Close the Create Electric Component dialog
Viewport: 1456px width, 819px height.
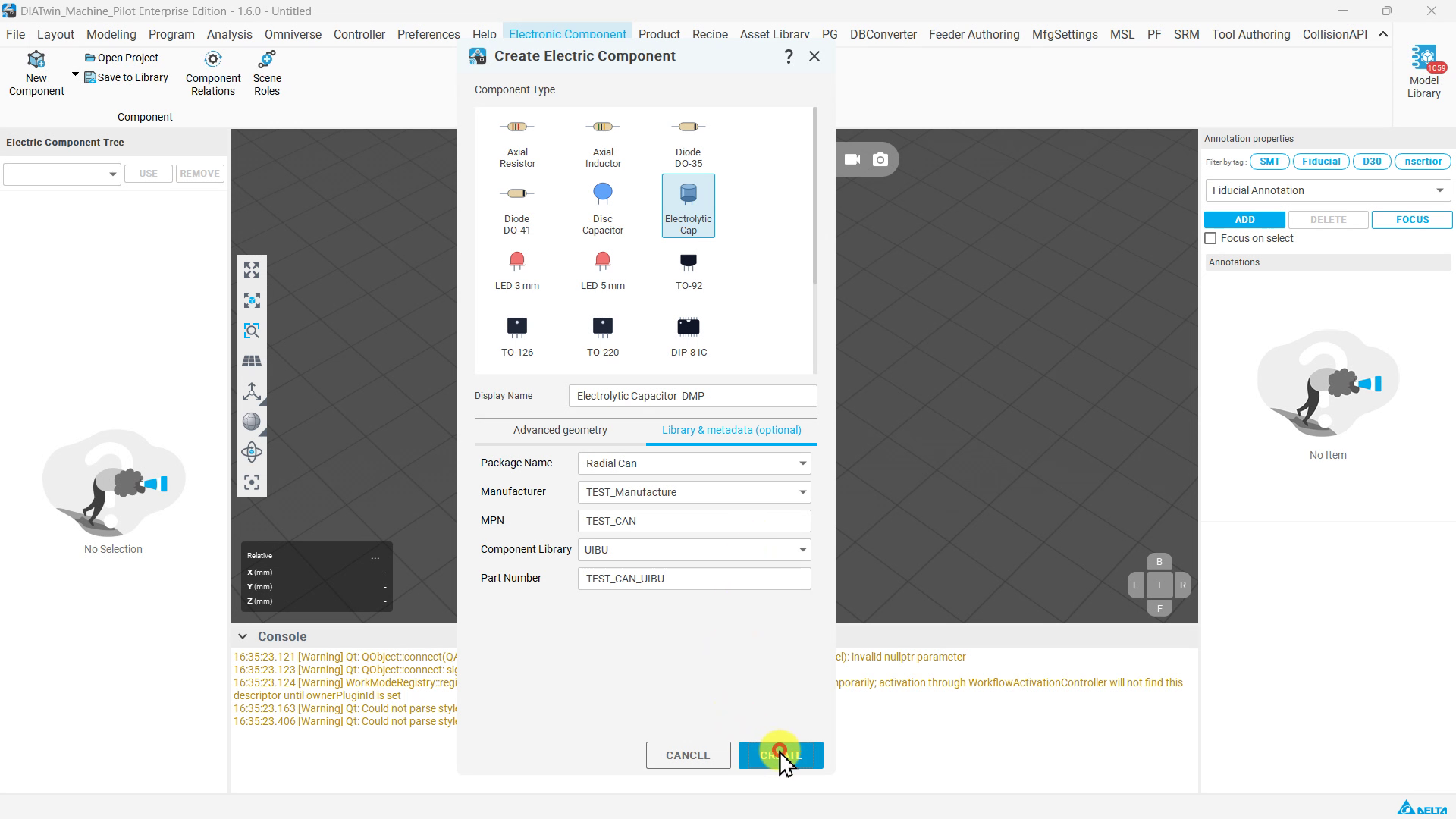pyautogui.click(x=814, y=57)
